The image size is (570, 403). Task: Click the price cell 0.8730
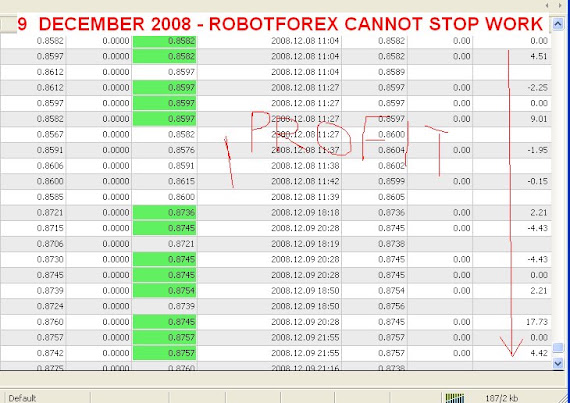point(50,259)
